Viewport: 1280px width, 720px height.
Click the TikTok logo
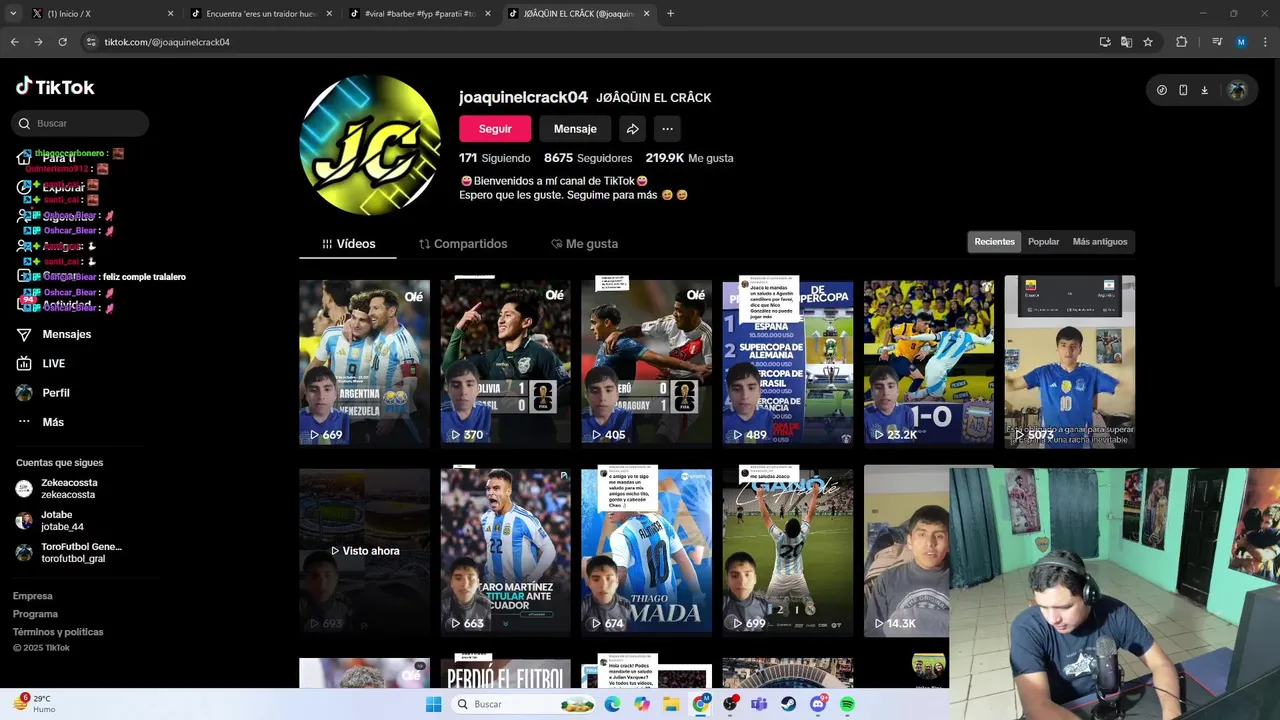55,87
